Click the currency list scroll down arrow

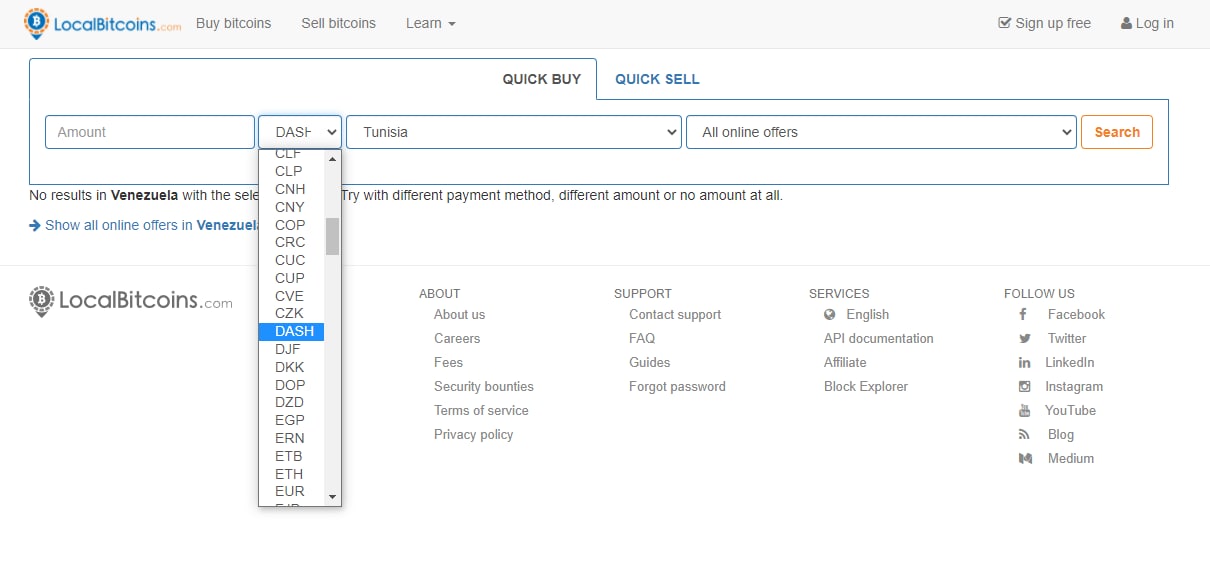[332, 497]
